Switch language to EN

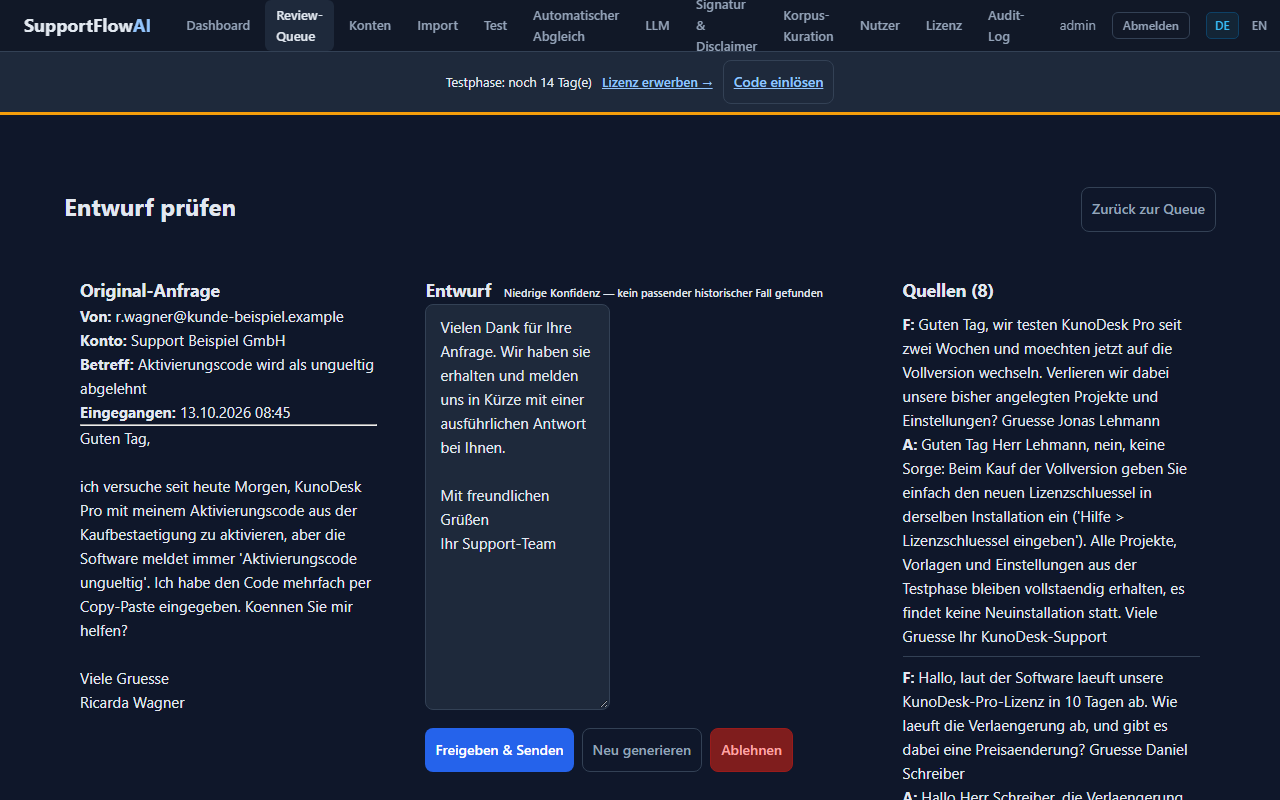1259,26
